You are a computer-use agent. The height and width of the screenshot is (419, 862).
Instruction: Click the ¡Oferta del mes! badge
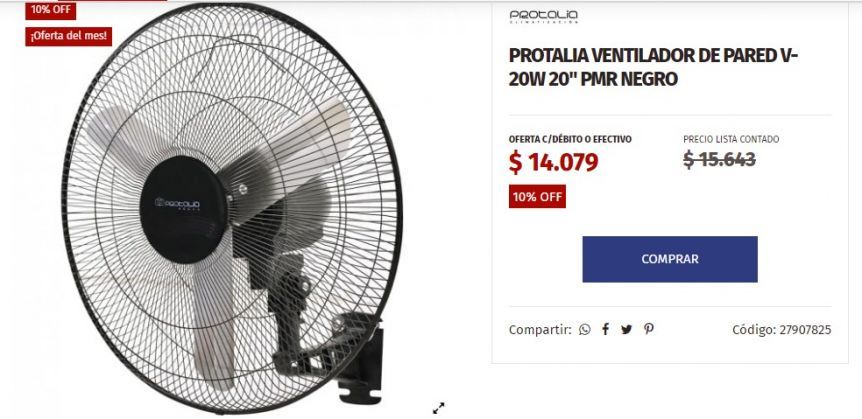(69, 36)
